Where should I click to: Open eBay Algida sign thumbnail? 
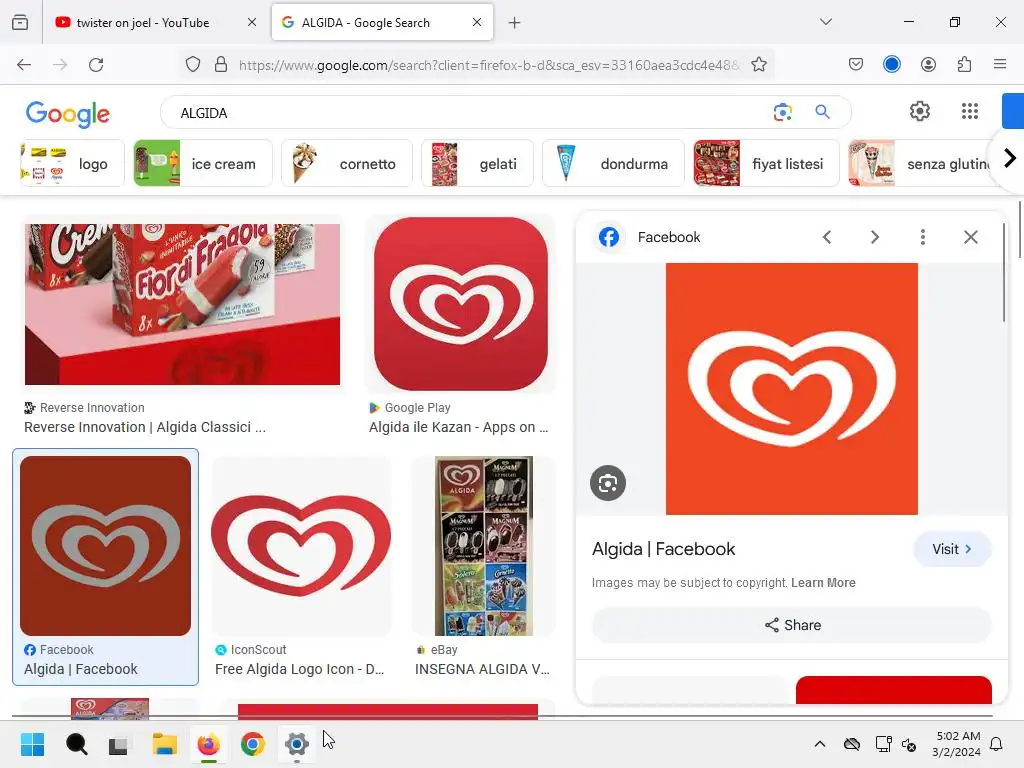coord(483,546)
